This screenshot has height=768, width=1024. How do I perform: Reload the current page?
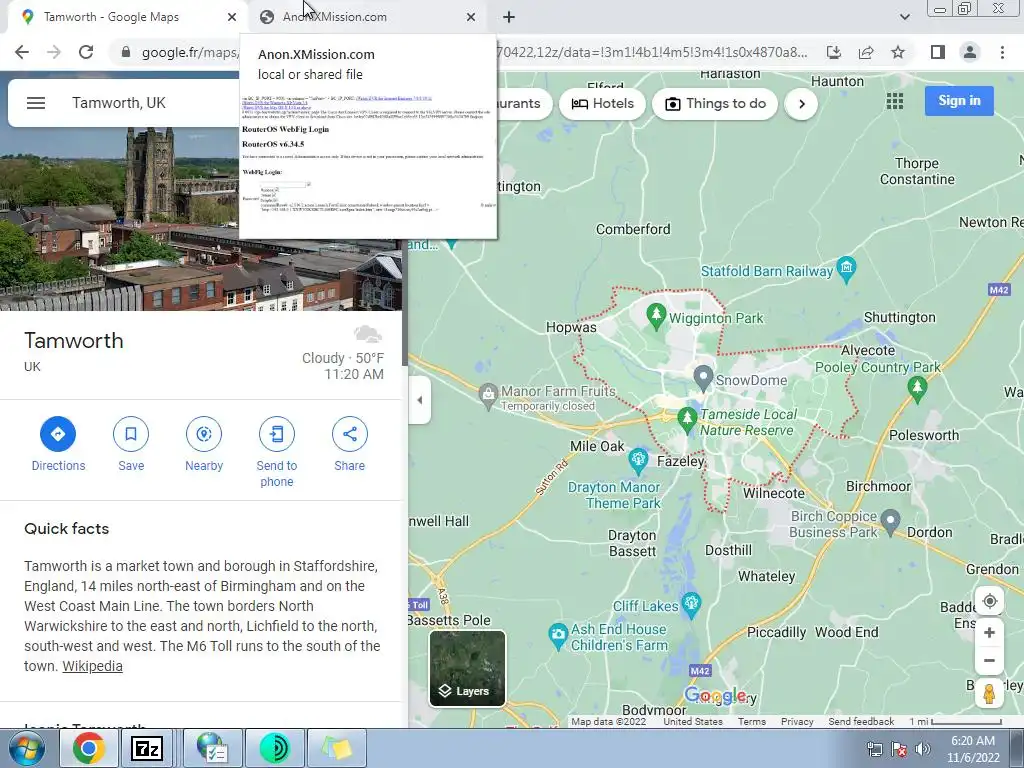(x=86, y=52)
